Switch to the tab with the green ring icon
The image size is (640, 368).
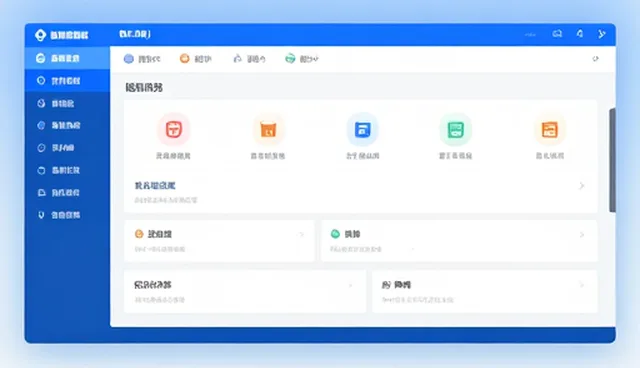tap(302, 59)
